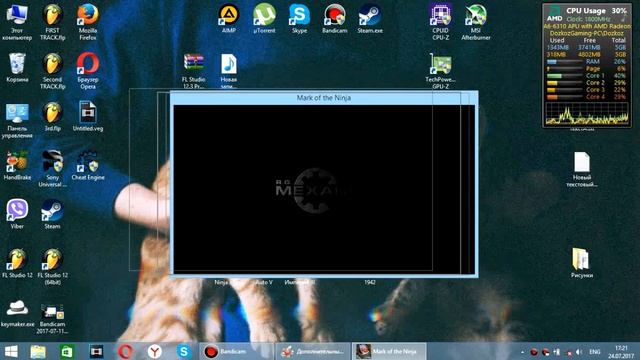Launch Mozilla Firefox from desktop
This screenshot has height=360, width=640.
click(x=88, y=22)
